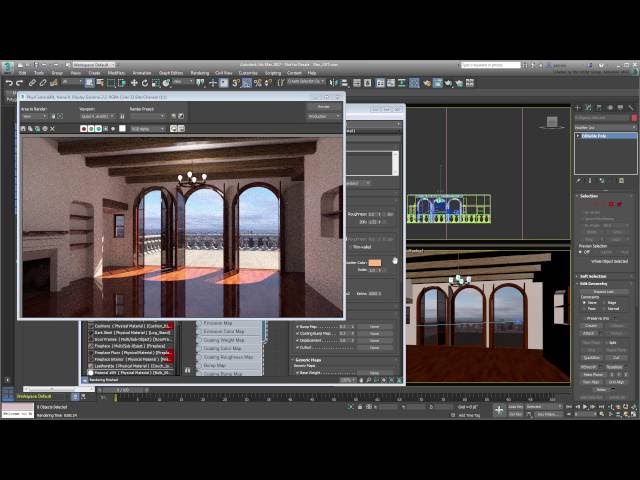This screenshot has height=480, width=640.
Task: Toggle the Bump Map checkbox
Action: point(297,327)
